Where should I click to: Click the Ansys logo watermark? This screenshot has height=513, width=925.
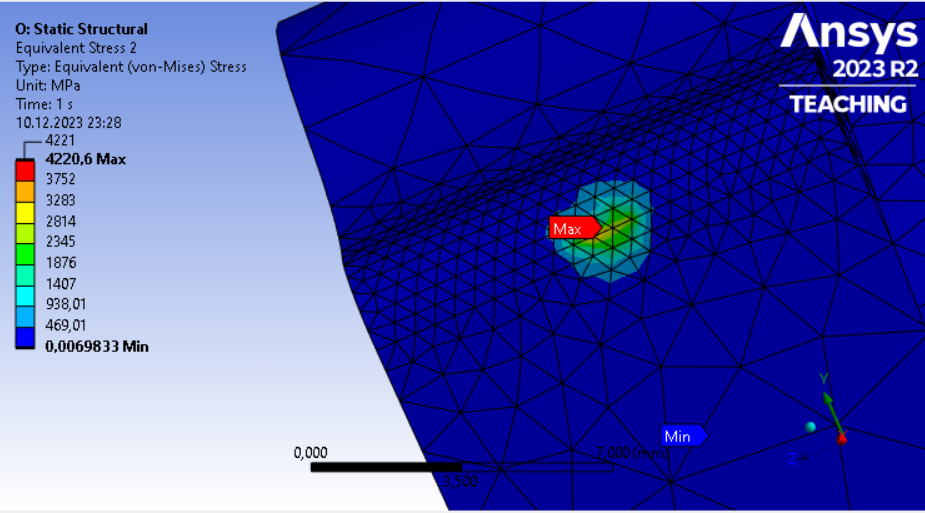click(849, 33)
